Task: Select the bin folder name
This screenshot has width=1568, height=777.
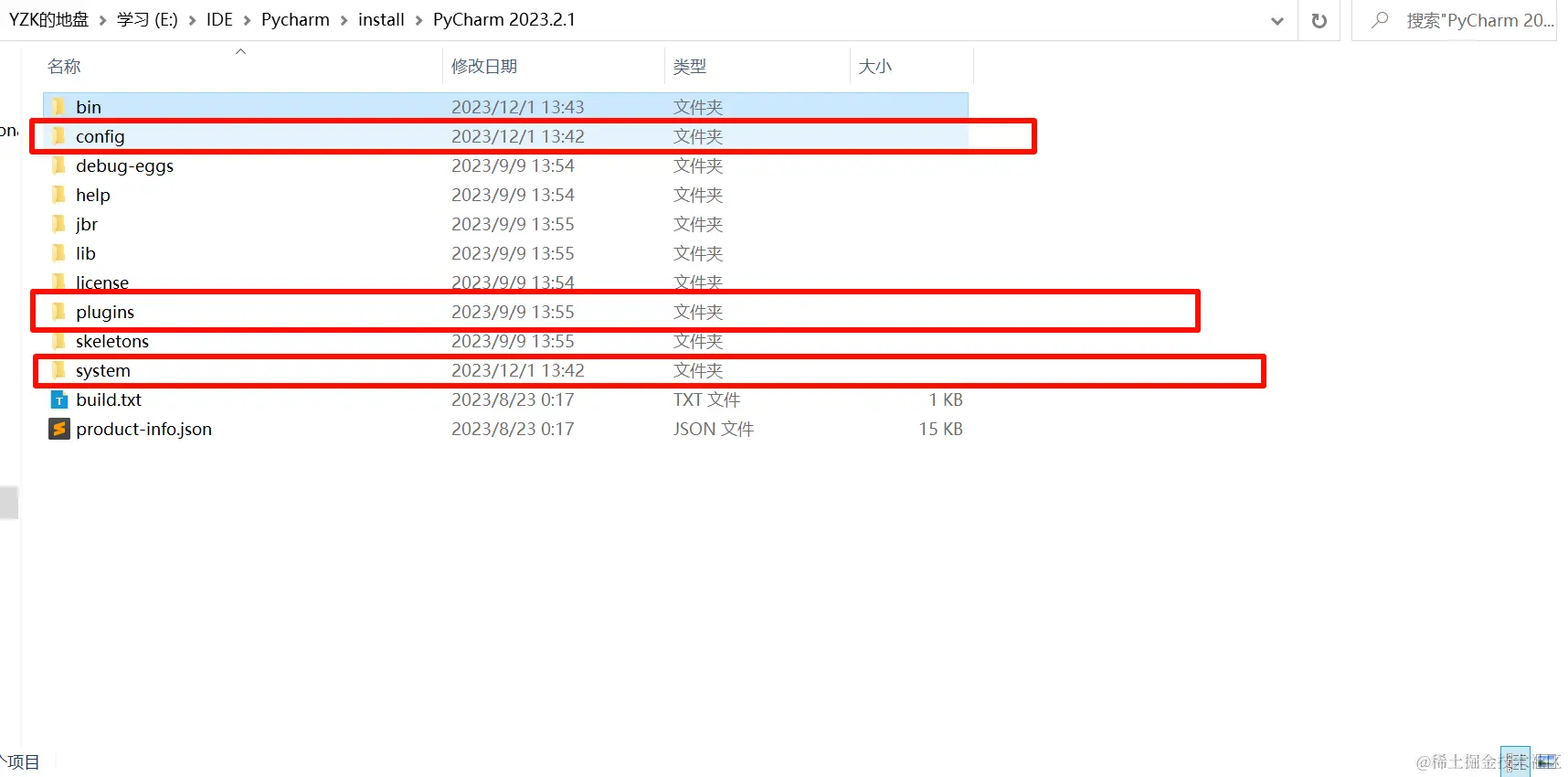Action: pos(89,107)
